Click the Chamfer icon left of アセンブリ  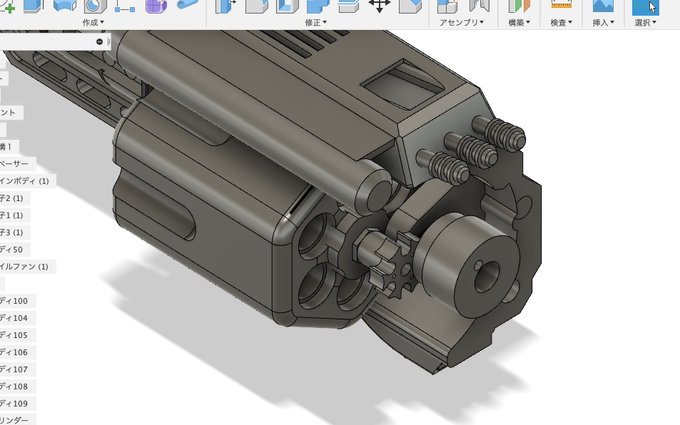tap(410, 6)
